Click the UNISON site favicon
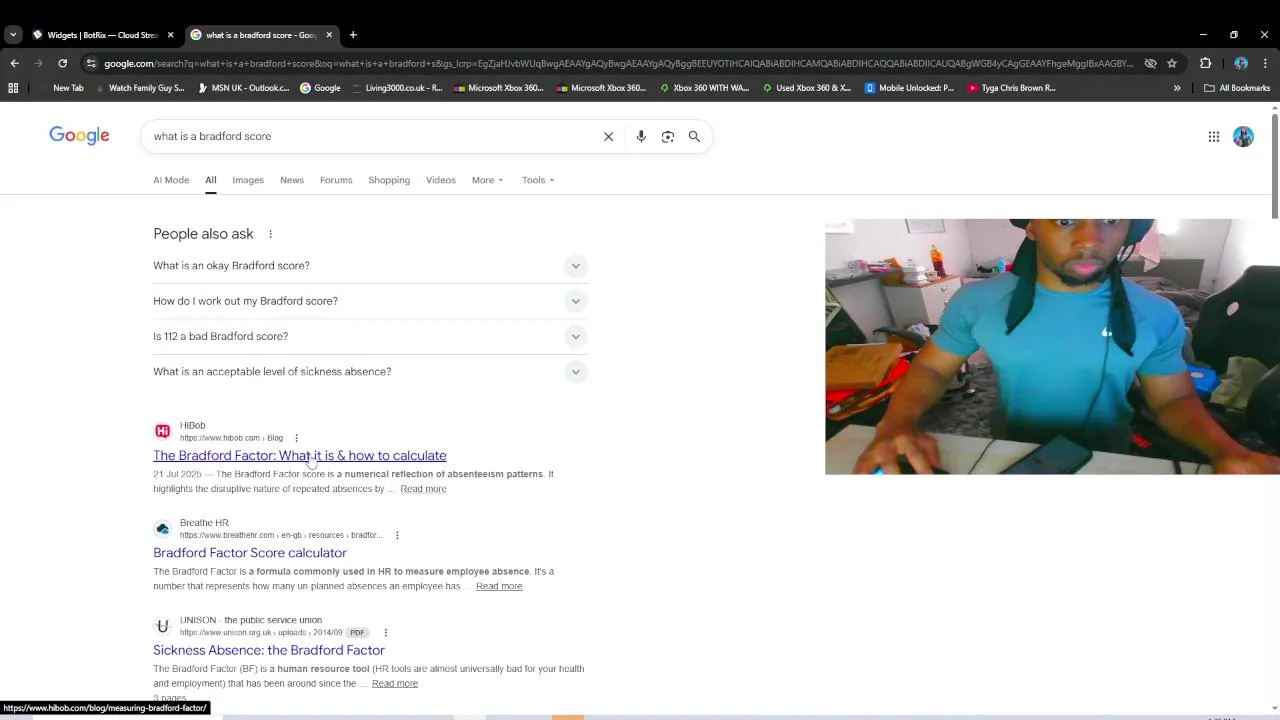 click(x=162, y=626)
